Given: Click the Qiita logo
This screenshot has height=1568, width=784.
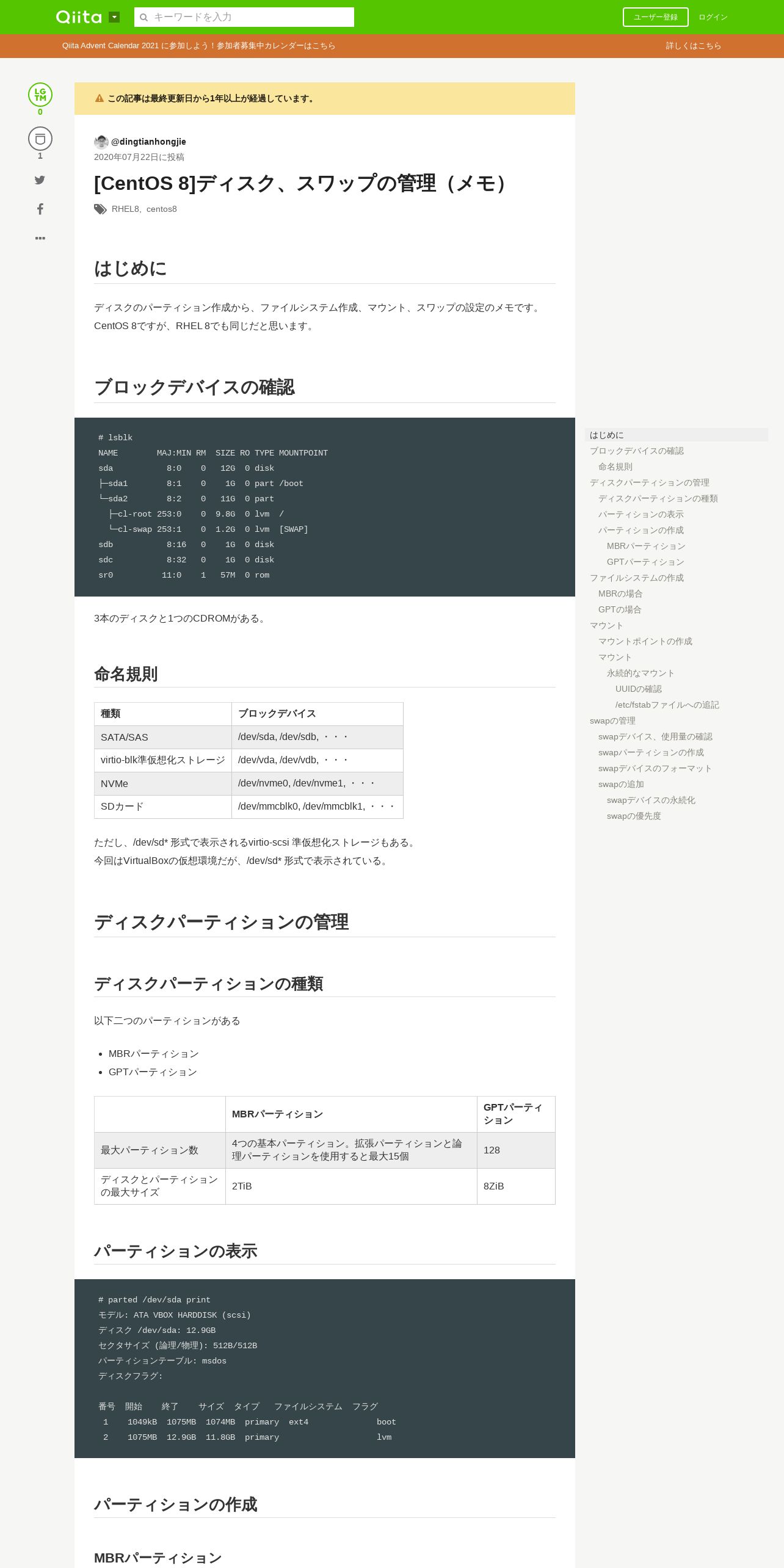Looking at the screenshot, I should (79, 17).
